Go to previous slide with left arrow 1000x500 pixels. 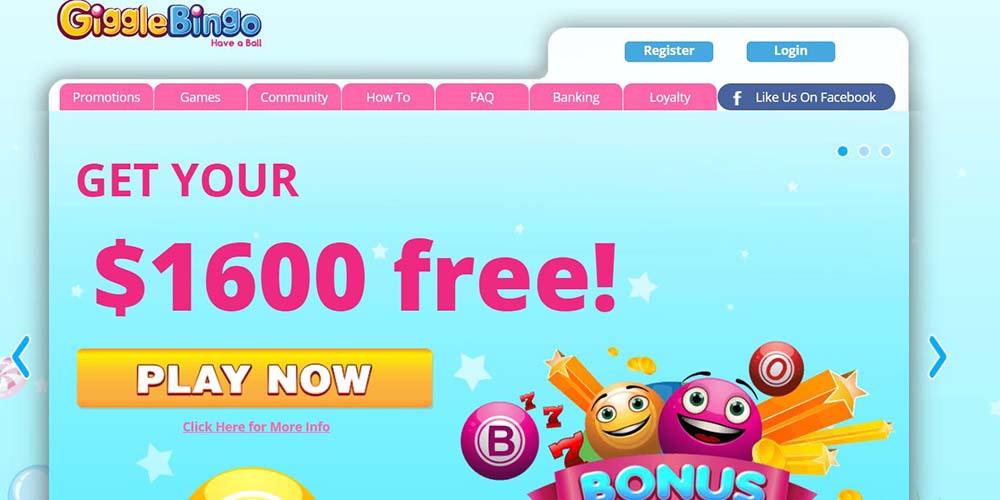(21, 357)
